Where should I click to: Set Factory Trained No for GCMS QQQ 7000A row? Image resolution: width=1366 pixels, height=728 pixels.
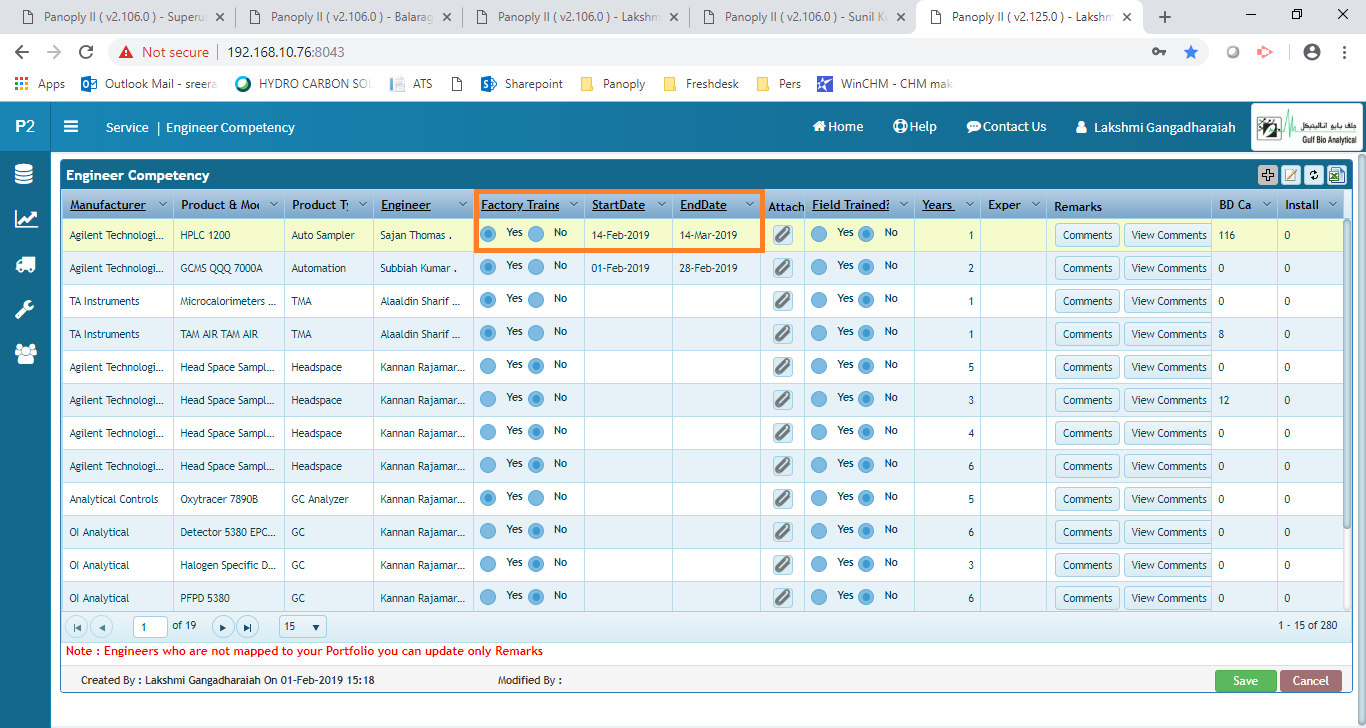click(x=536, y=267)
